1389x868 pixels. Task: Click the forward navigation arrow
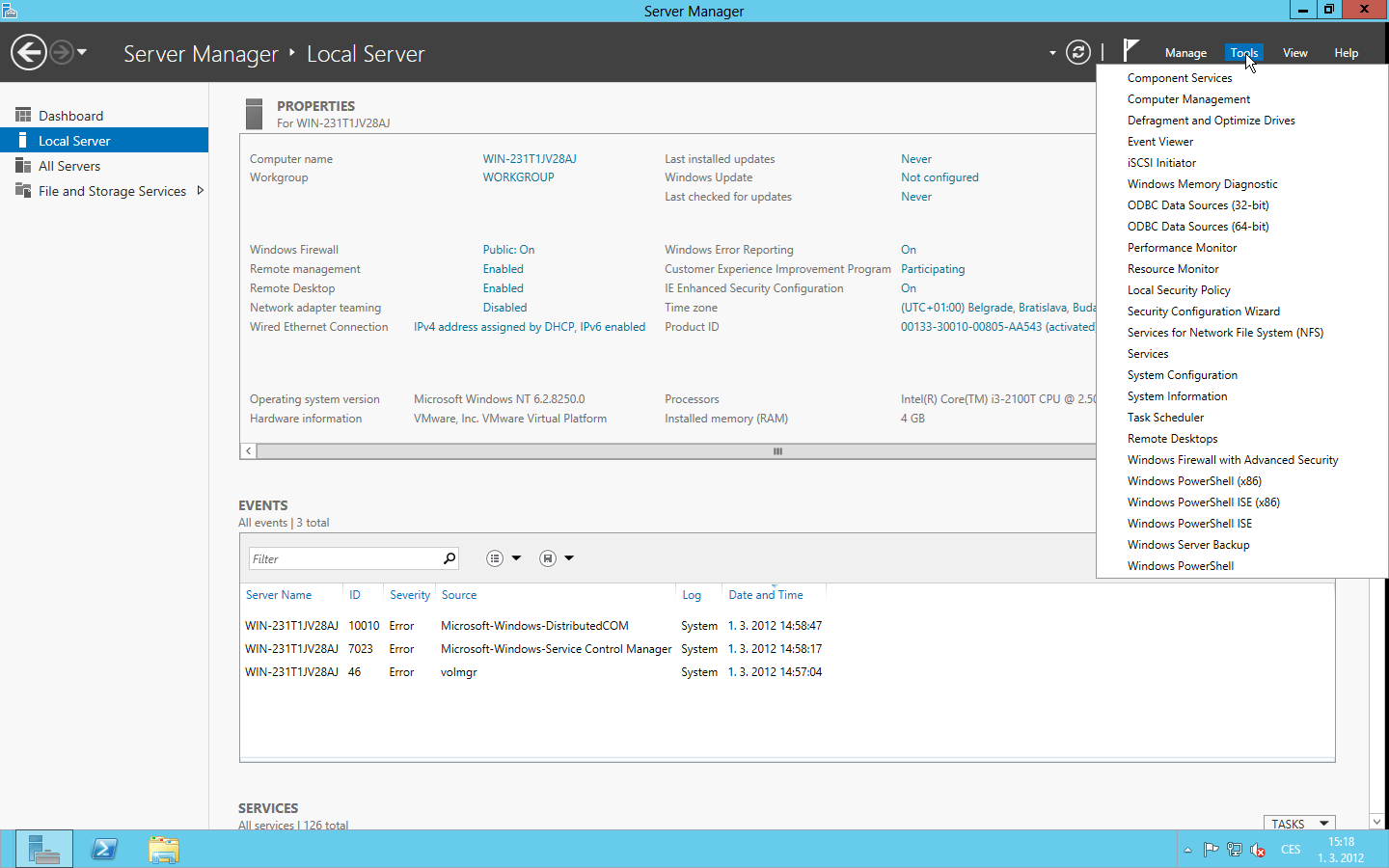coord(62,52)
